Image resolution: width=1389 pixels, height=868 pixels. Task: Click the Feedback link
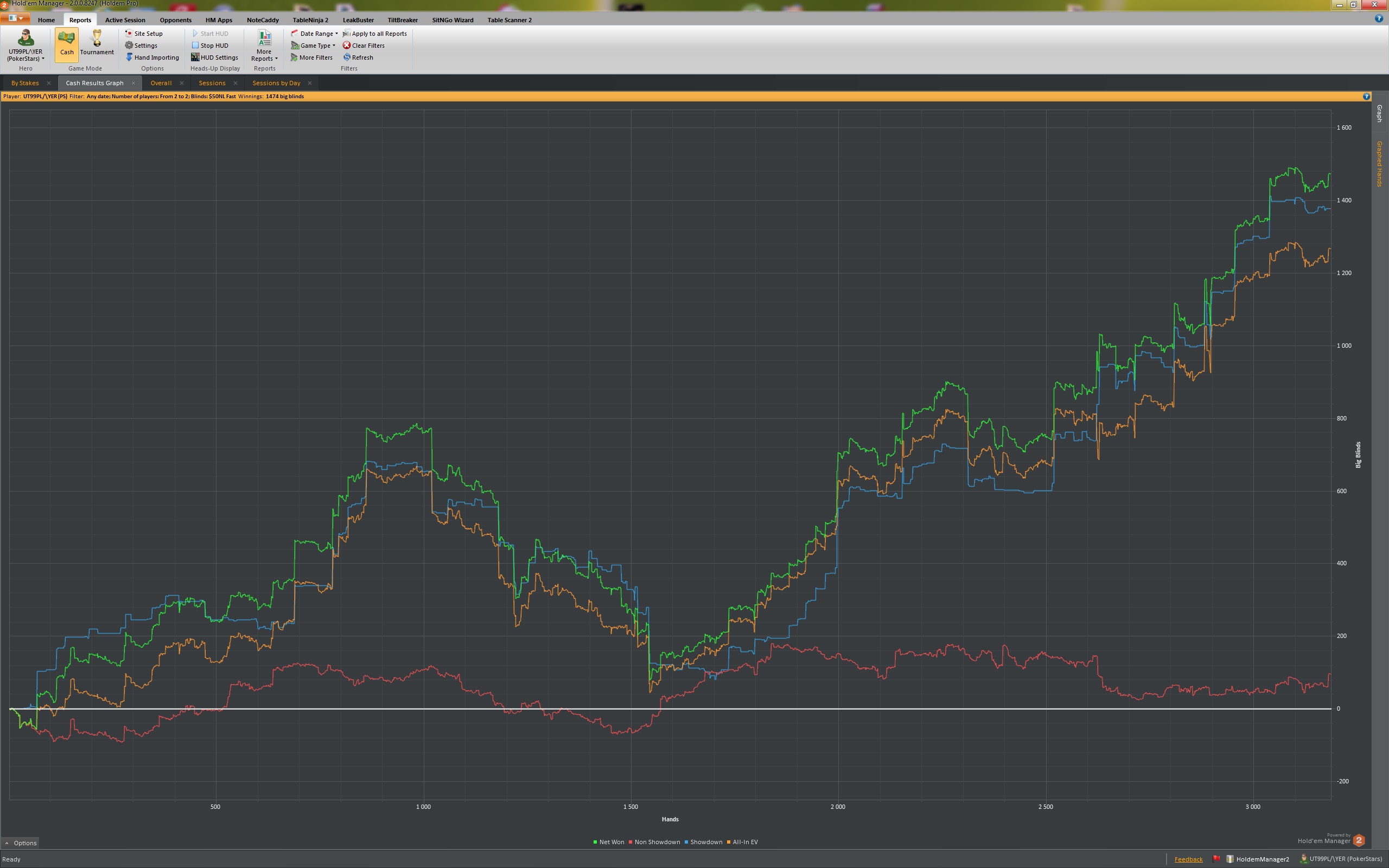point(1188,859)
